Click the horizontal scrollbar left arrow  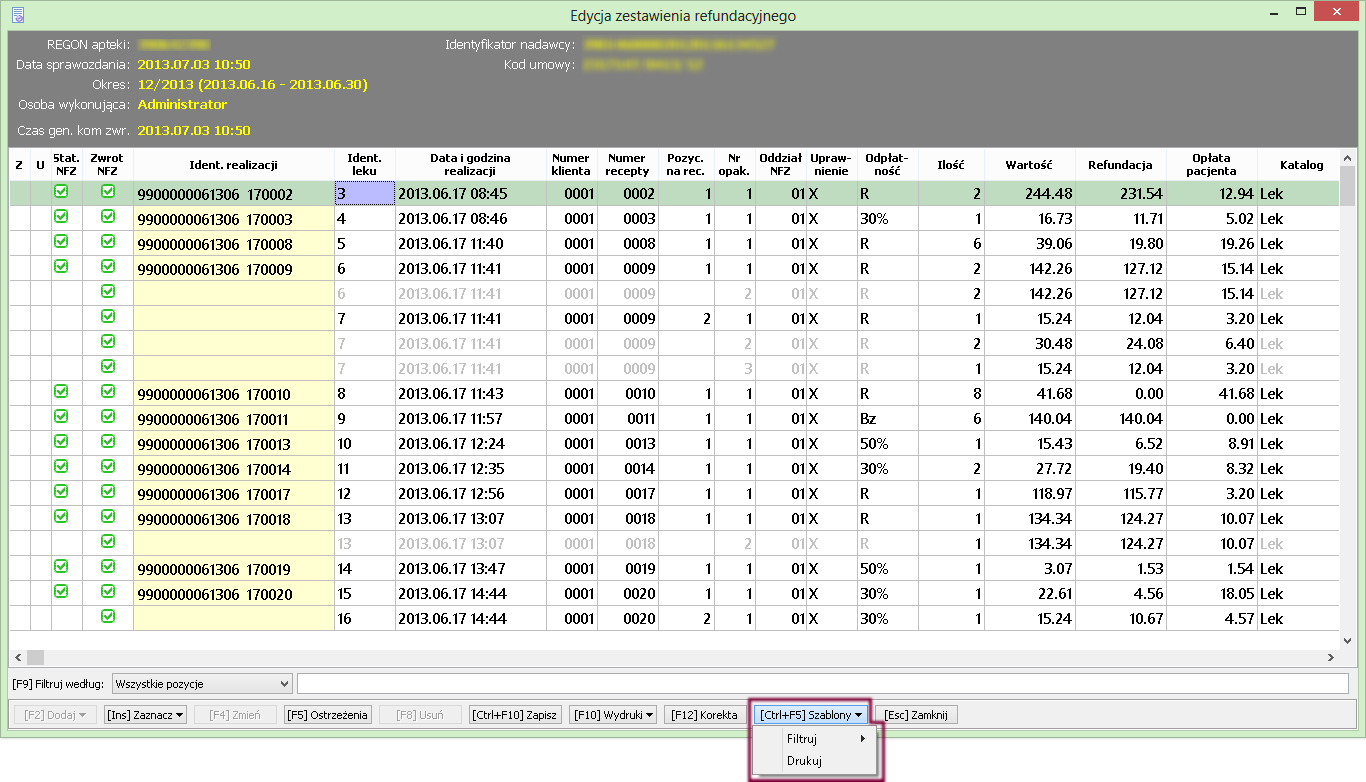pyautogui.click(x=17, y=657)
